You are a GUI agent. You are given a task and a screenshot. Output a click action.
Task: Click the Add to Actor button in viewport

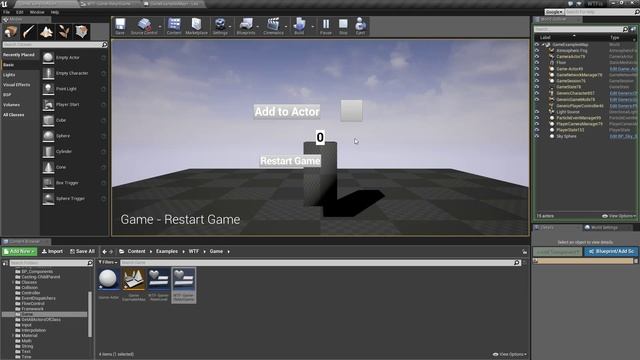point(287,111)
